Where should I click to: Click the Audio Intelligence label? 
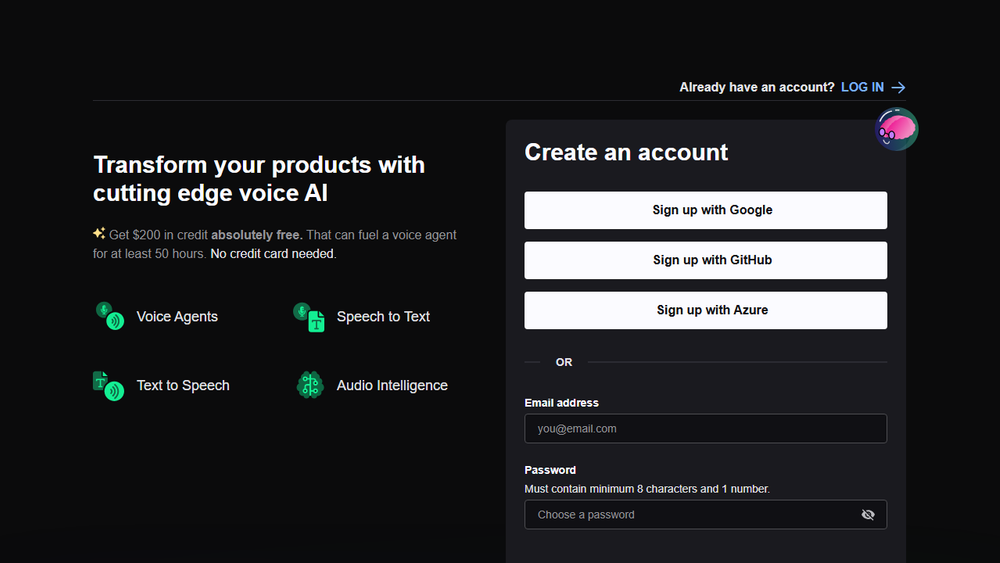(392, 386)
